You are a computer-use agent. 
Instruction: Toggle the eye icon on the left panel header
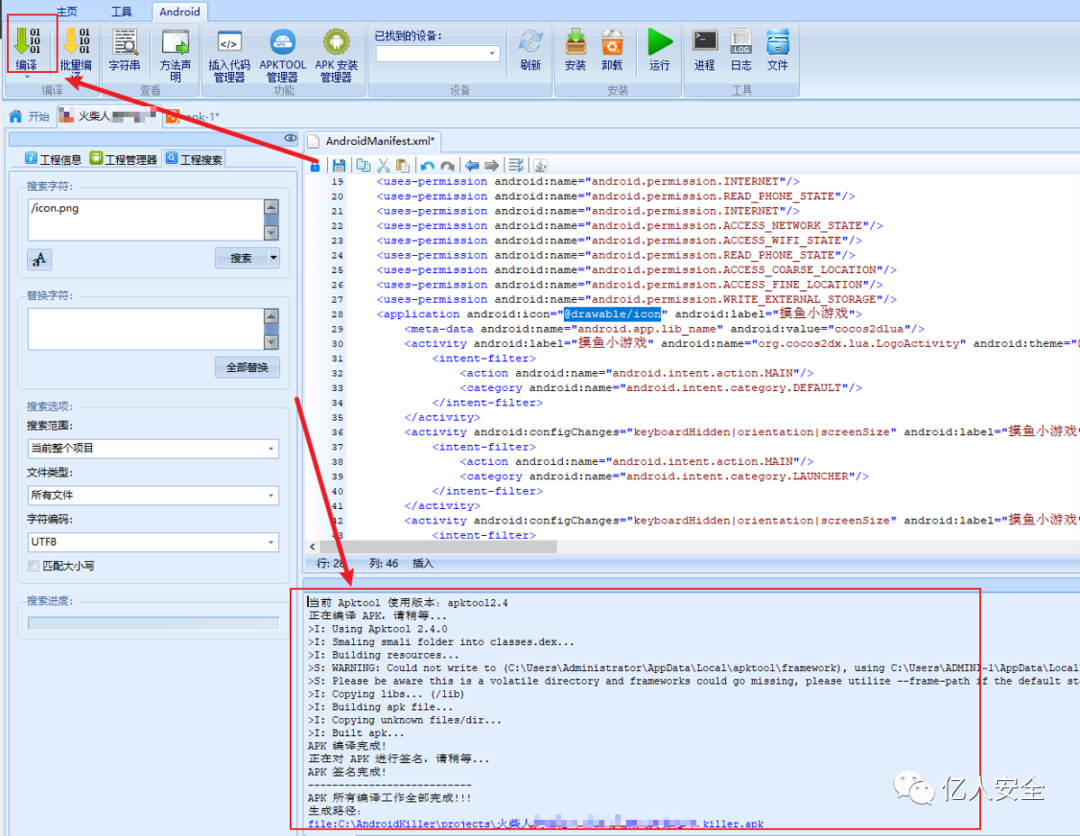[291, 138]
